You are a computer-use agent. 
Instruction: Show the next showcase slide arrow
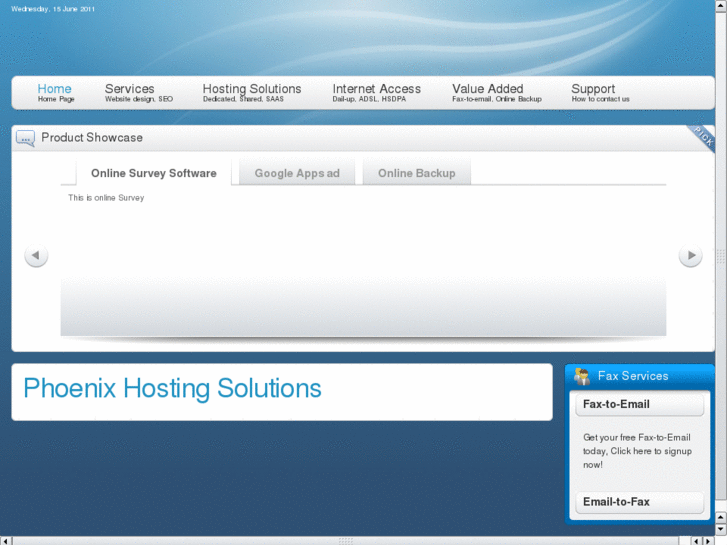[x=690, y=256]
